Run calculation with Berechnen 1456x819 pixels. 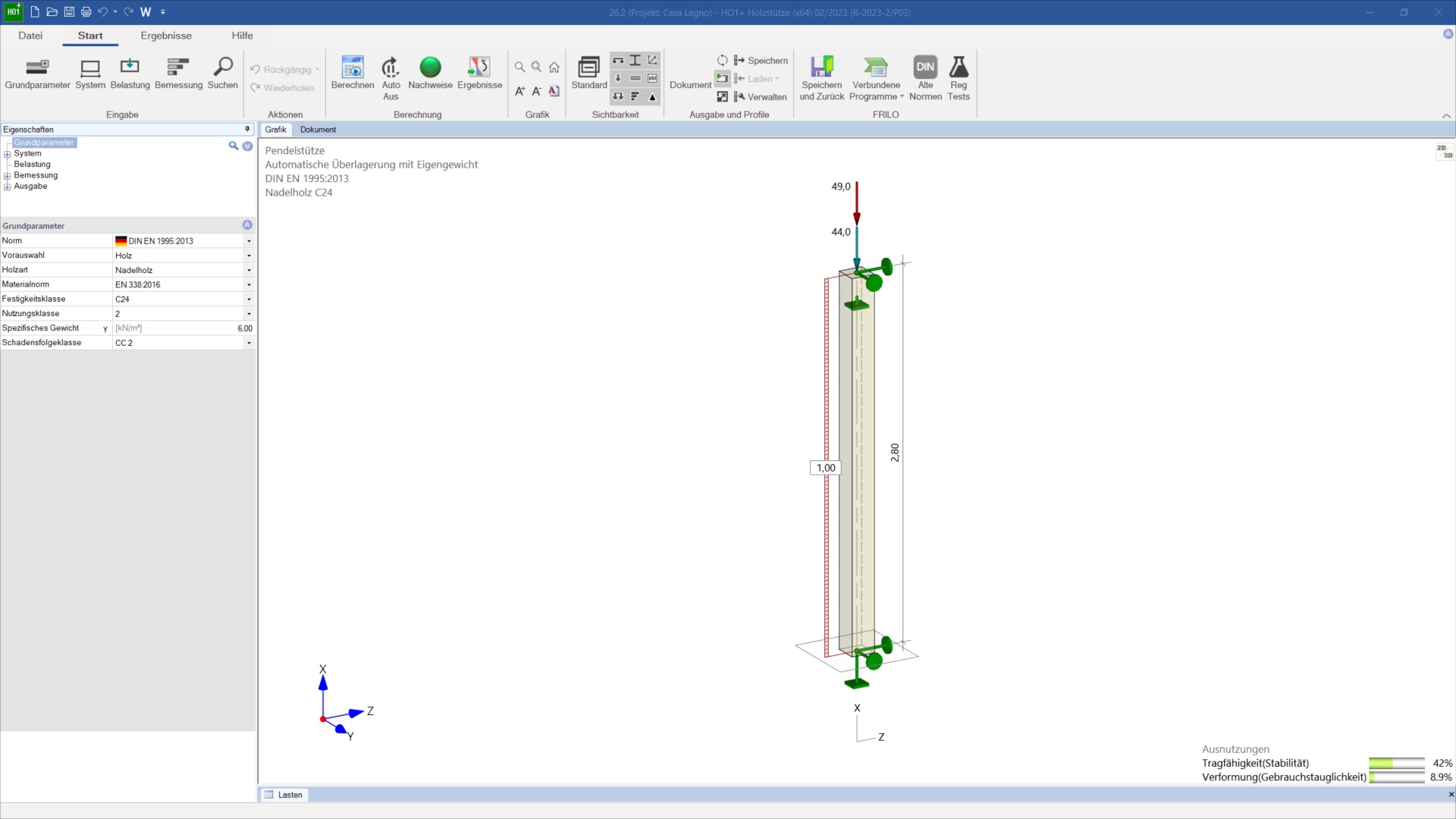tap(353, 74)
